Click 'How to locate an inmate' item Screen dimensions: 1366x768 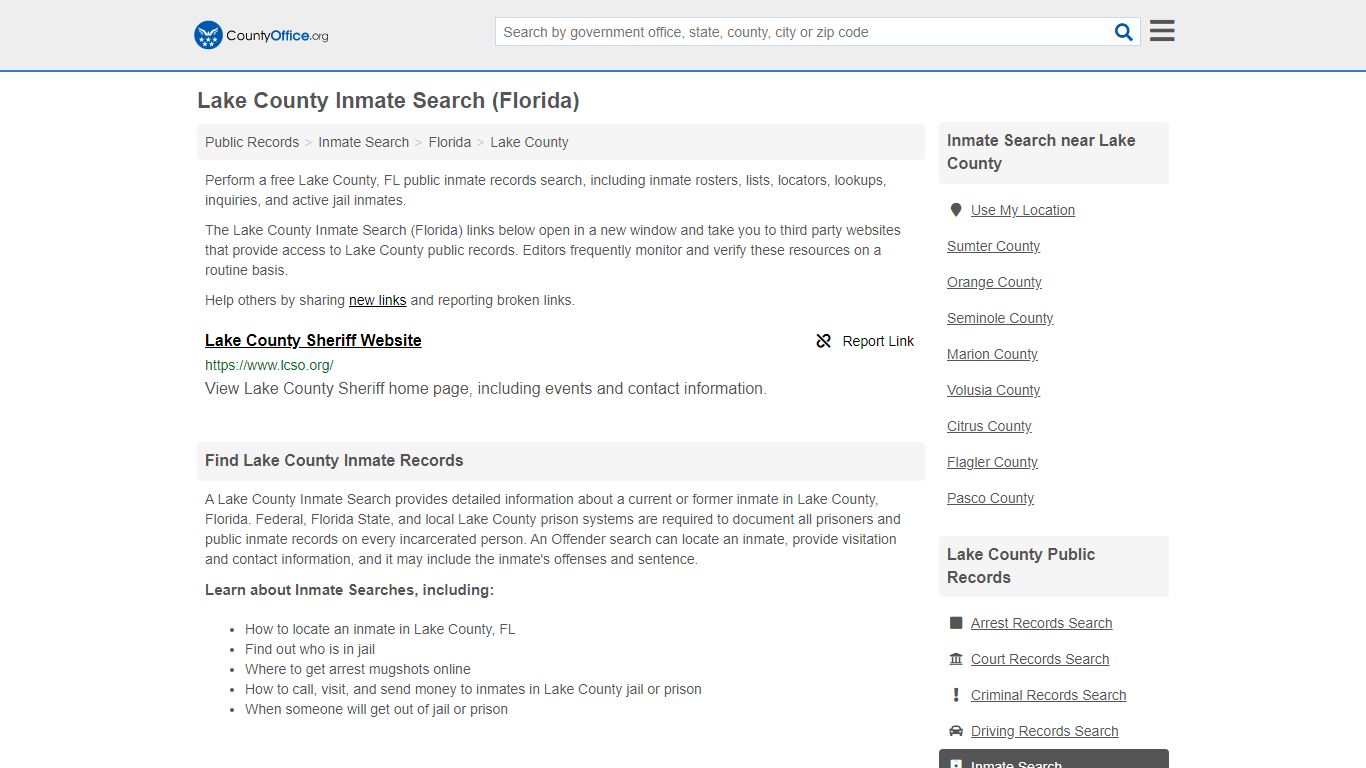click(x=380, y=629)
